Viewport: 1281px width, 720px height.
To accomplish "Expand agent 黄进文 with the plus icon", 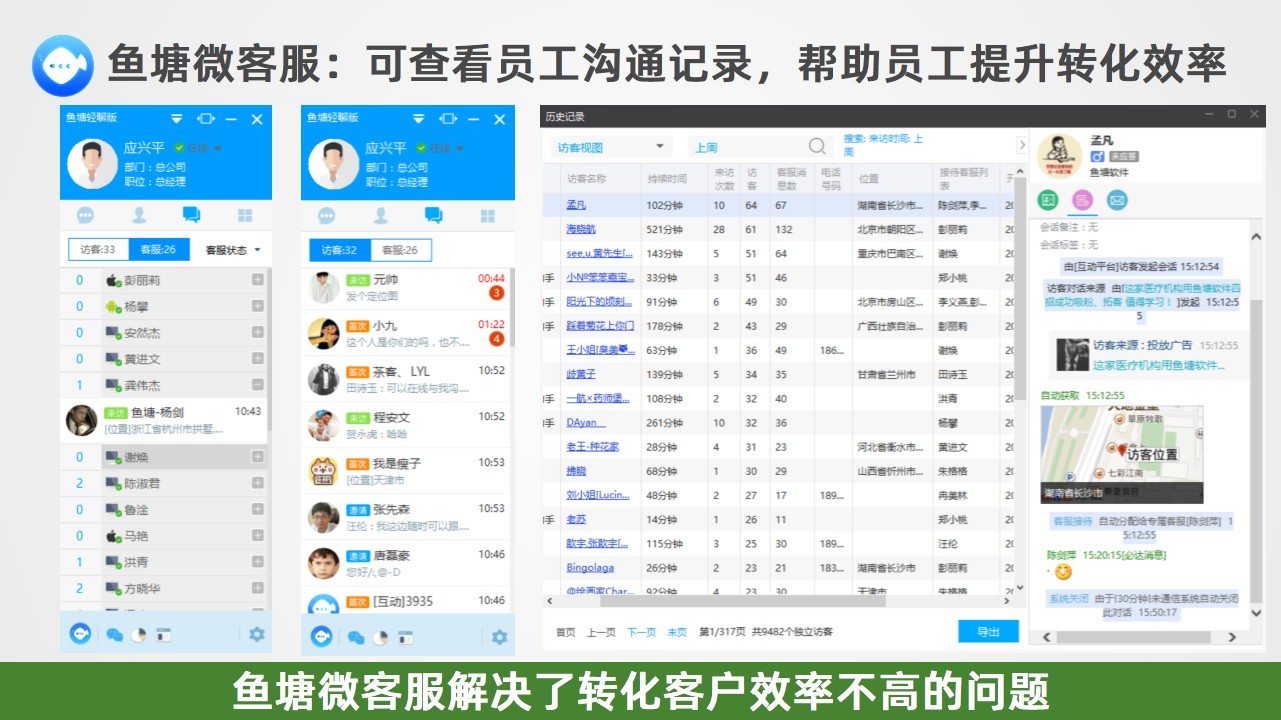I will point(258,358).
